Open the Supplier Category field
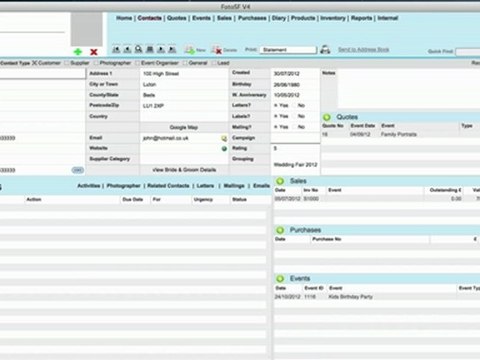The height and width of the screenshot is (360, 480). 184,159
